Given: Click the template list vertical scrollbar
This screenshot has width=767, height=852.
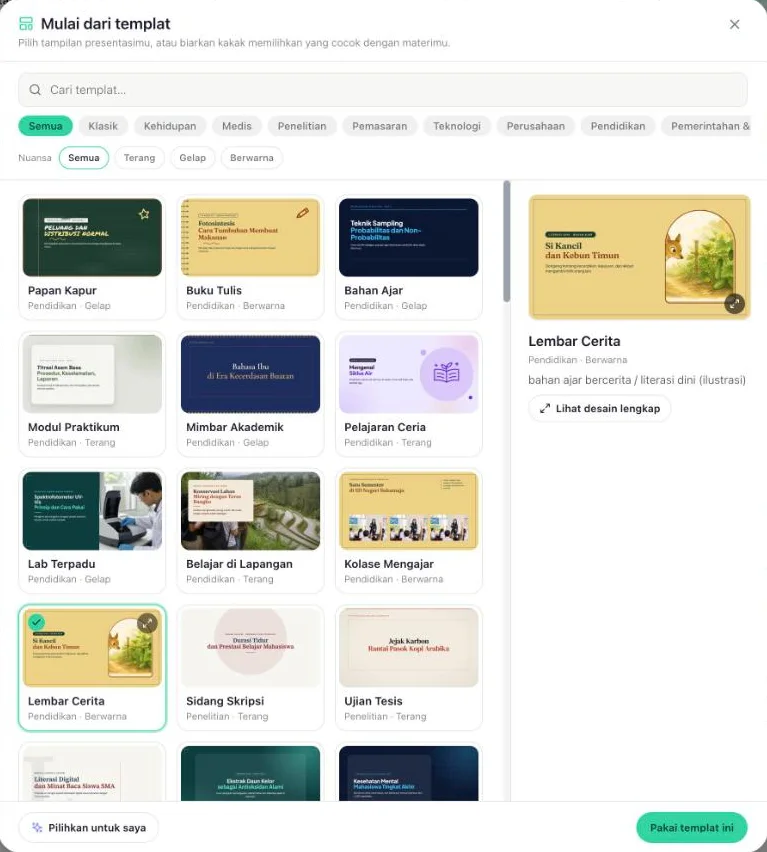Looking at the screenshot, I should [507, 241].
